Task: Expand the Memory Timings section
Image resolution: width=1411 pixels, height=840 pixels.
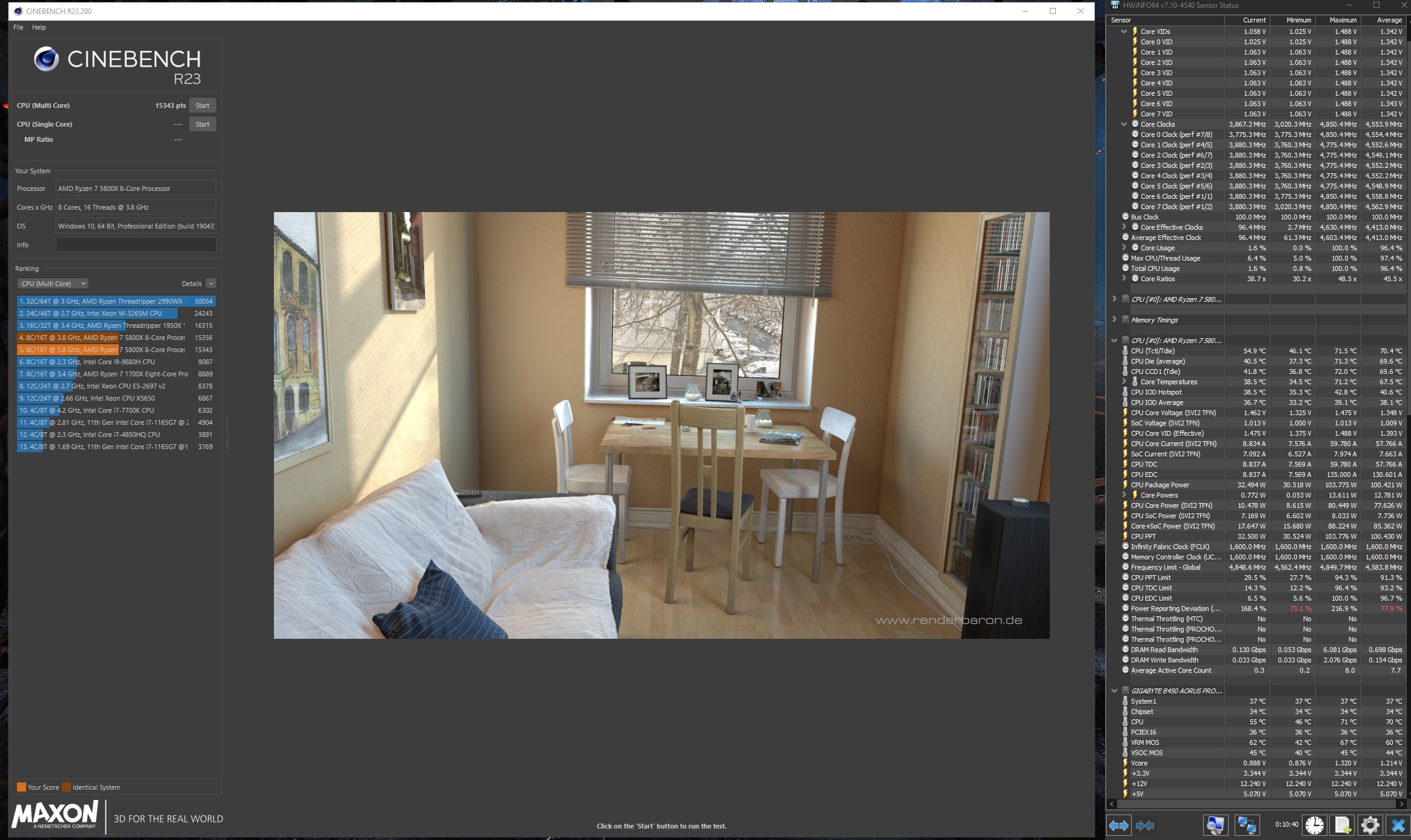Action: click(x=1114, y=319)
